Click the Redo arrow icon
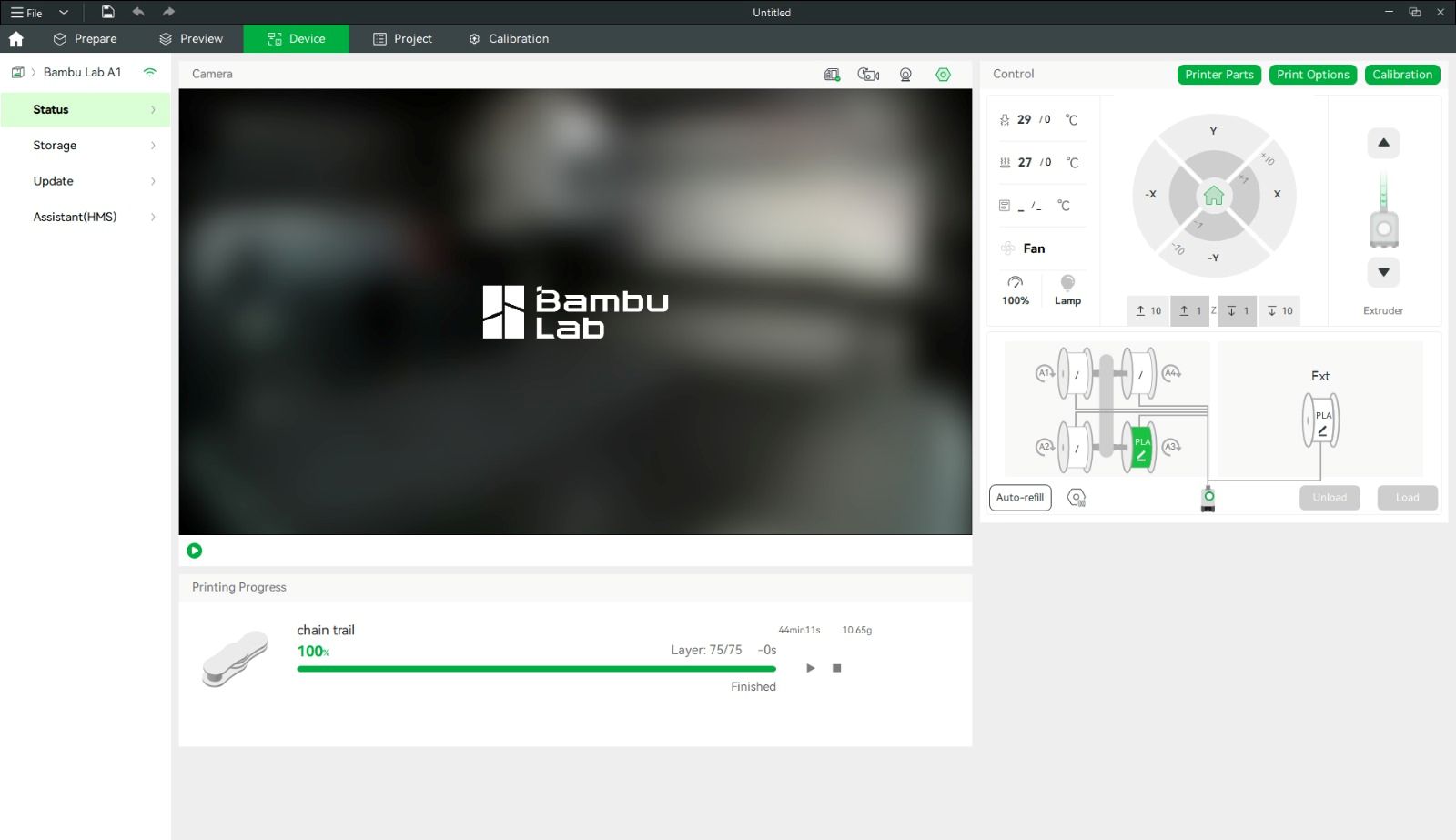Image resolution: width=1456 pixels, height=840 pixels. click(168, 12)
